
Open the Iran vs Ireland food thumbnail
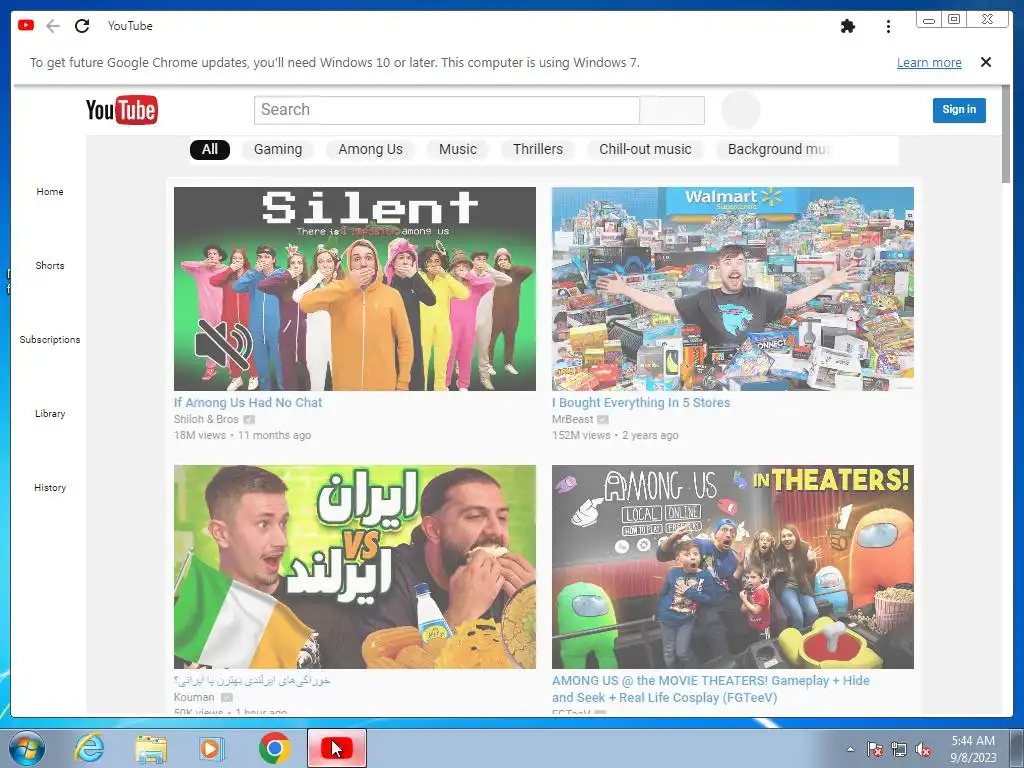[355, 567]
